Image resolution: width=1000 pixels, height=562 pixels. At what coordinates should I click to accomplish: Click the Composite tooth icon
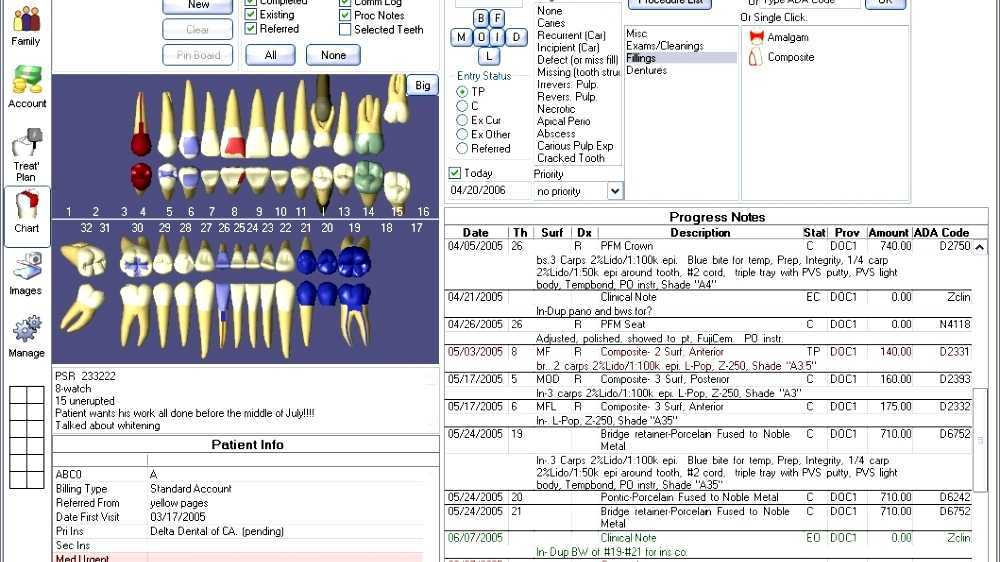pos(755,57)
